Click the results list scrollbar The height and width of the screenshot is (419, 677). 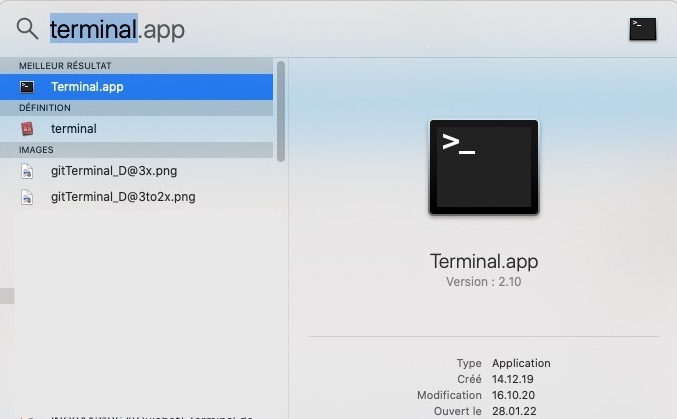point(281,110)
